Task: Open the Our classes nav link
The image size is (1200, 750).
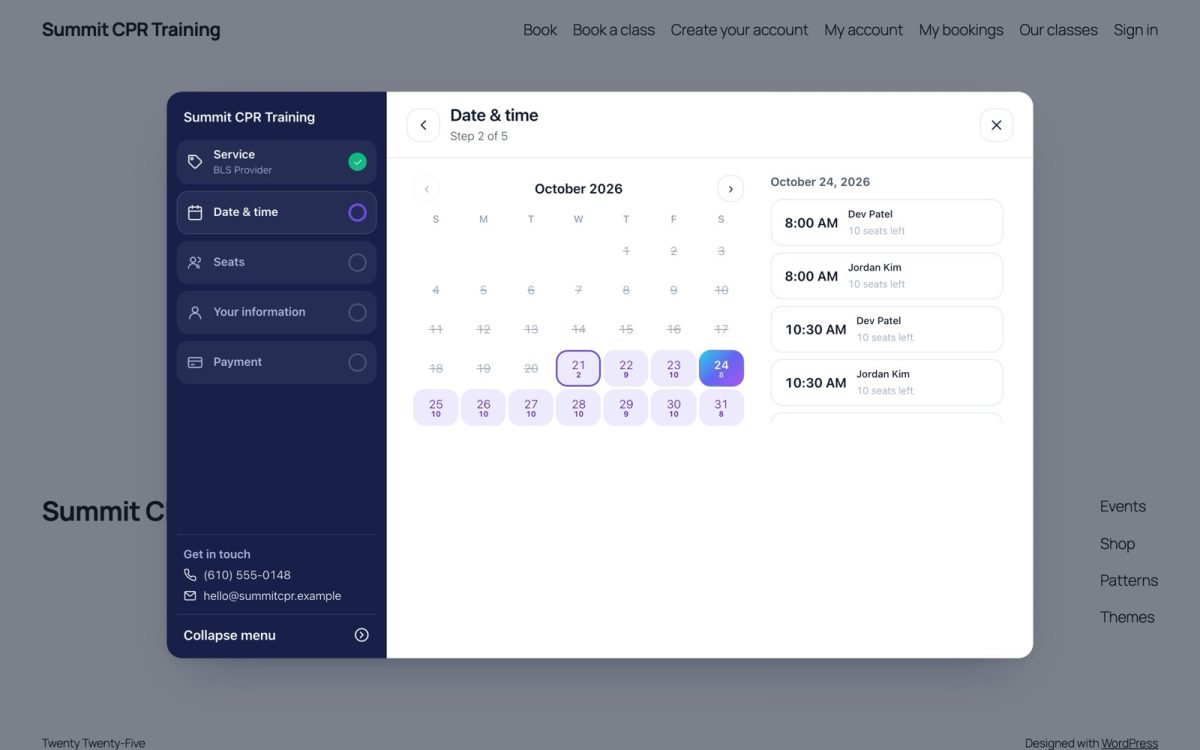Action: pyautogui.click(x=1058, y=30)
